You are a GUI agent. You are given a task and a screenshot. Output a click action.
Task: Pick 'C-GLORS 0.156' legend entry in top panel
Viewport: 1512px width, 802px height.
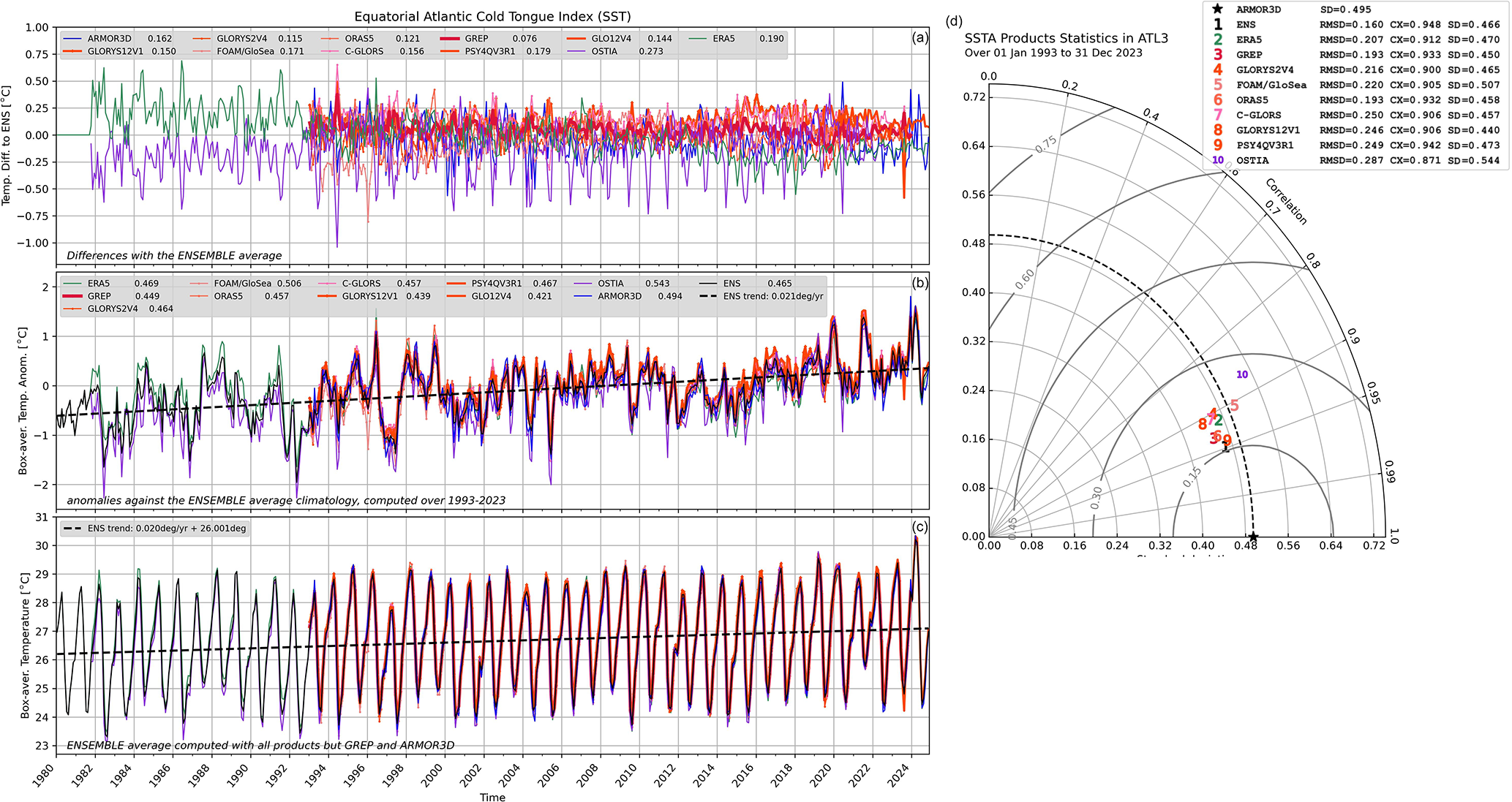tap(373, 52)
